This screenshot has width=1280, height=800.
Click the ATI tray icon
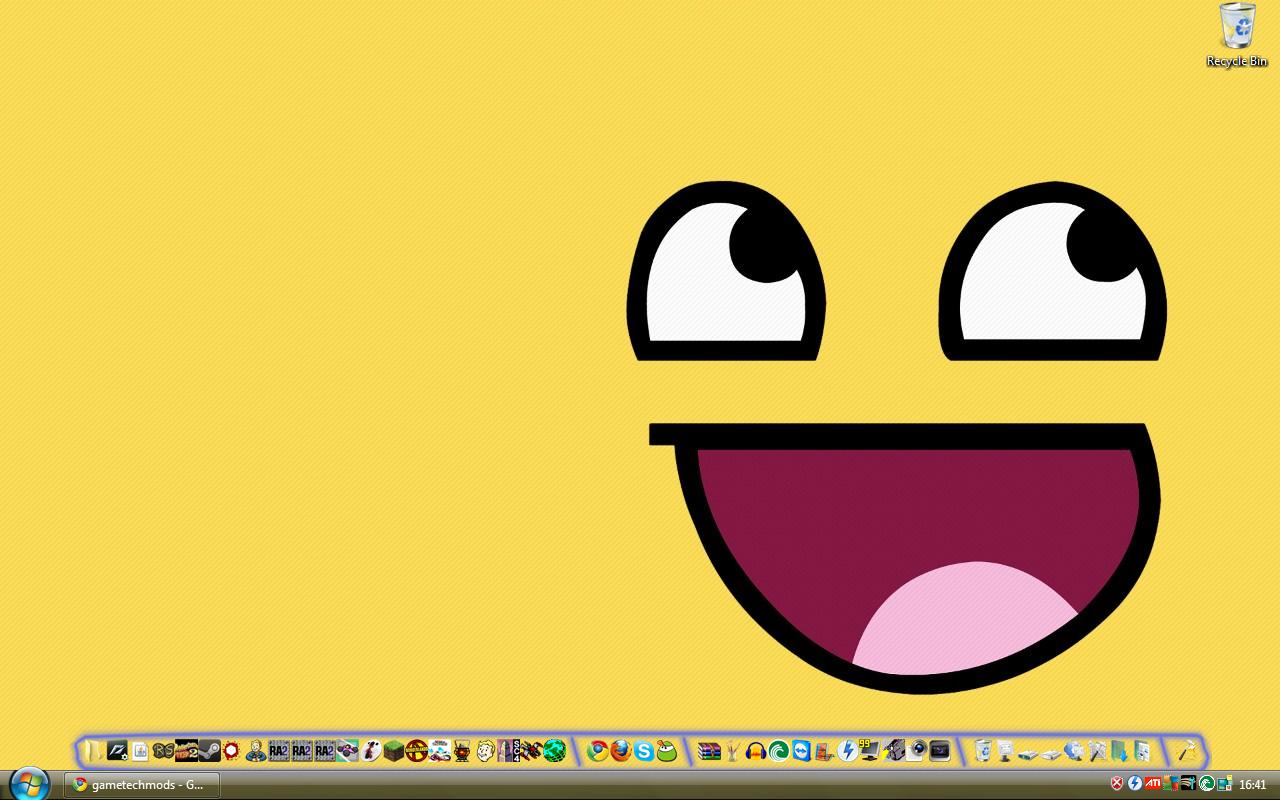click(x=1152, y=783)
